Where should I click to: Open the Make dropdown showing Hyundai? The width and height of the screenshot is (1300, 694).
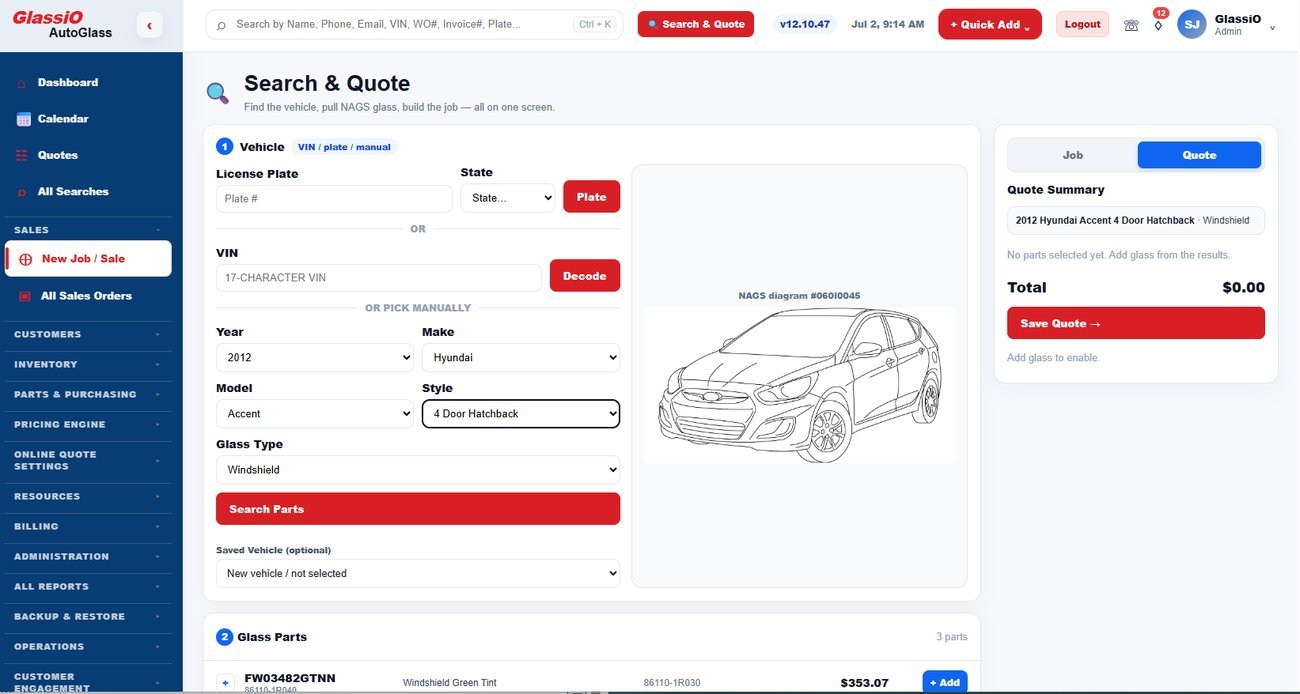click(521, 358)
